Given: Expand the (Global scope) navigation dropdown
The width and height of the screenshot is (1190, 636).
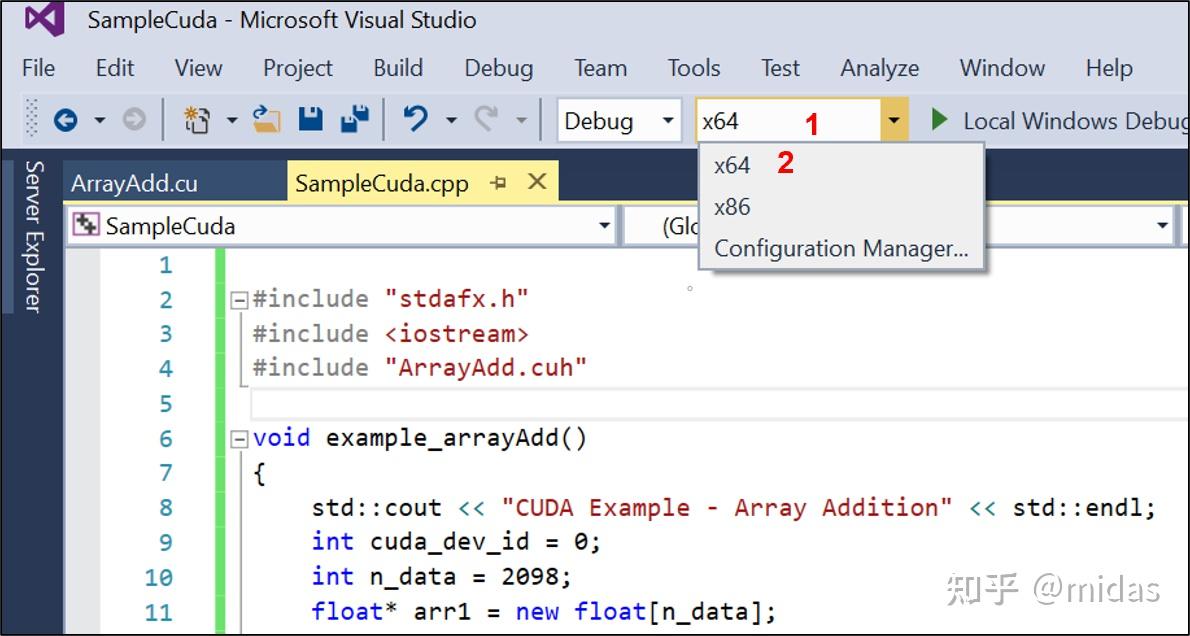Looking at the screenshot, I should pos(1163,225).
